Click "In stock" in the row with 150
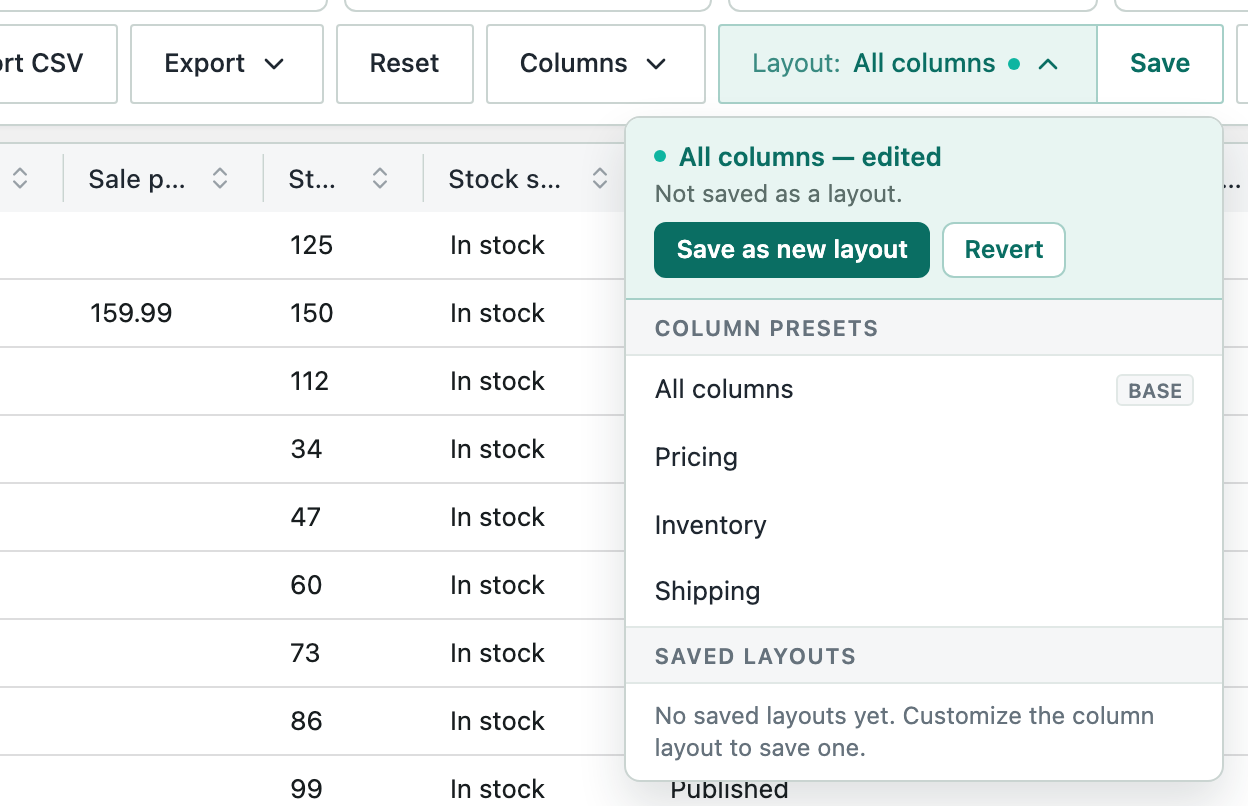The width and height of the screenshot is (1248, 806). (x=497, y=314)
